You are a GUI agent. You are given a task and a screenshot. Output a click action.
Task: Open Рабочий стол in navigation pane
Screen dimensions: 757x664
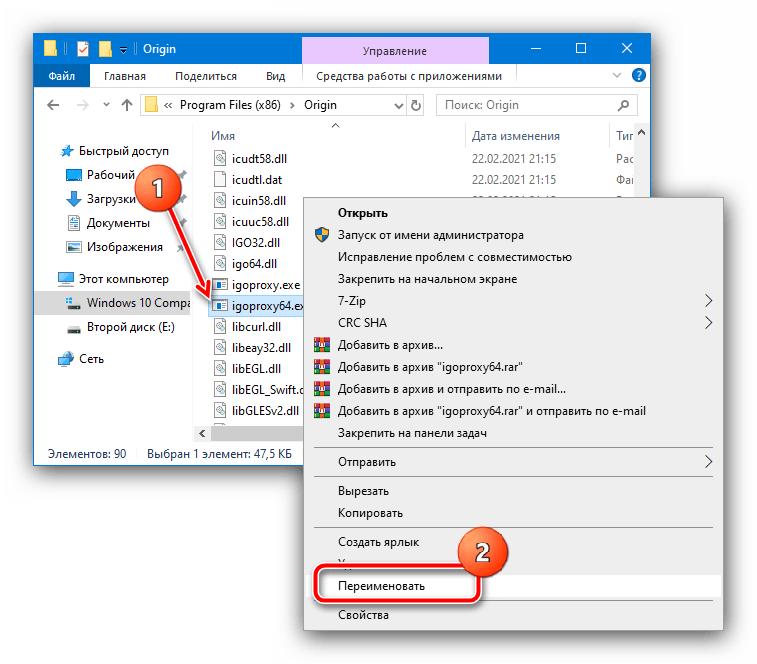pyautogui.click(x=100, y=175)
